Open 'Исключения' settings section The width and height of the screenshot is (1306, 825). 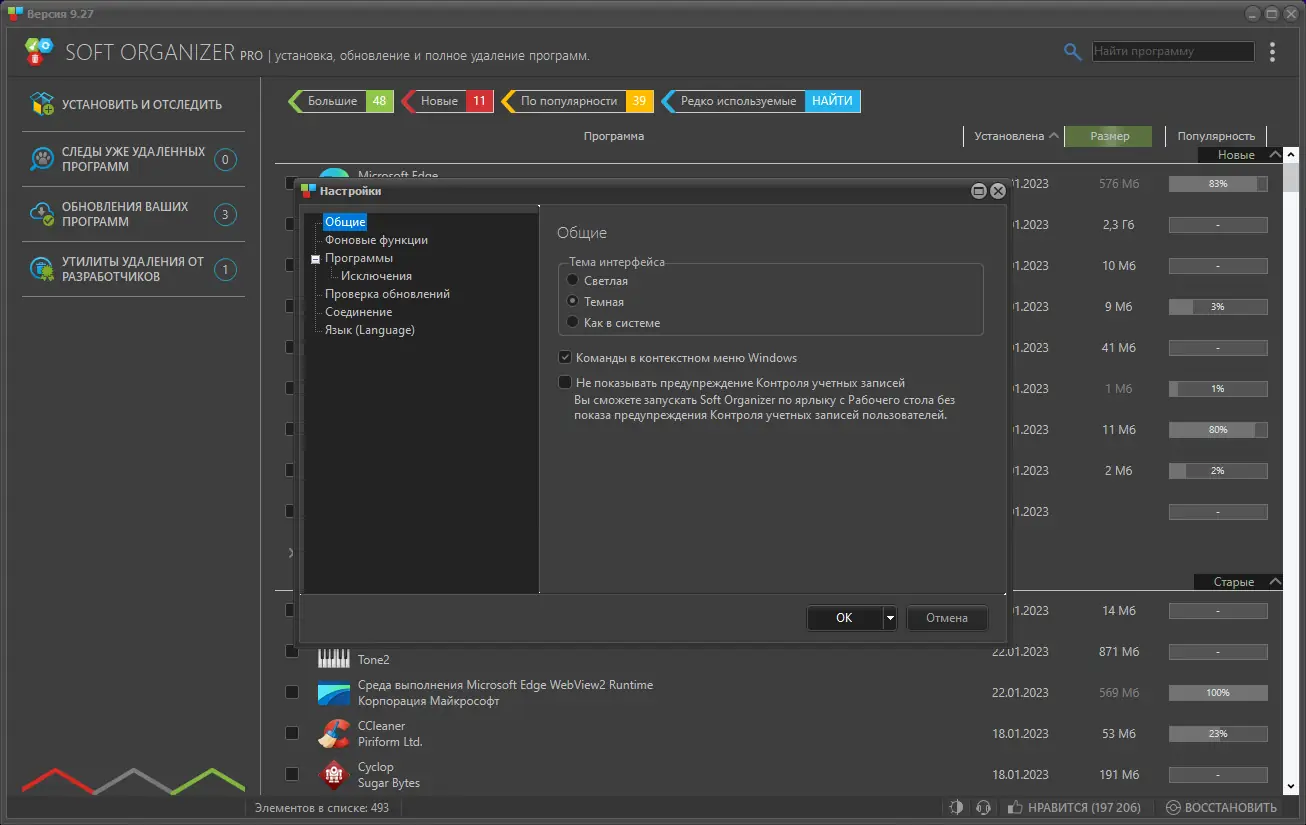[x=376, y=276]
